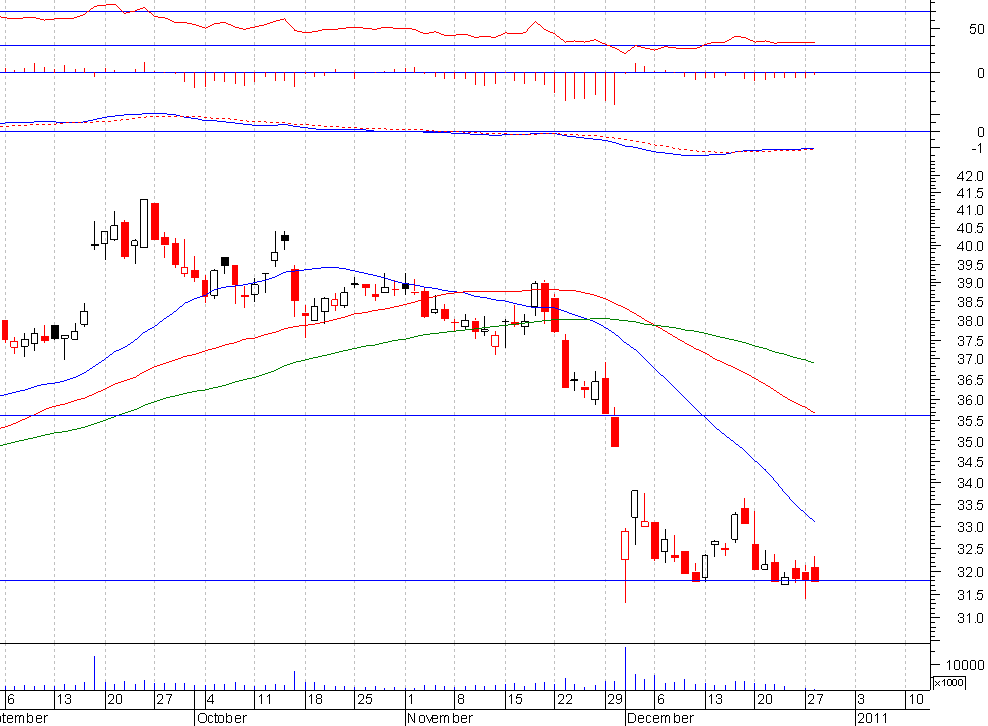Click the 35.5 price axis label
Screen dimensions: 988x726
pos(970,421)
